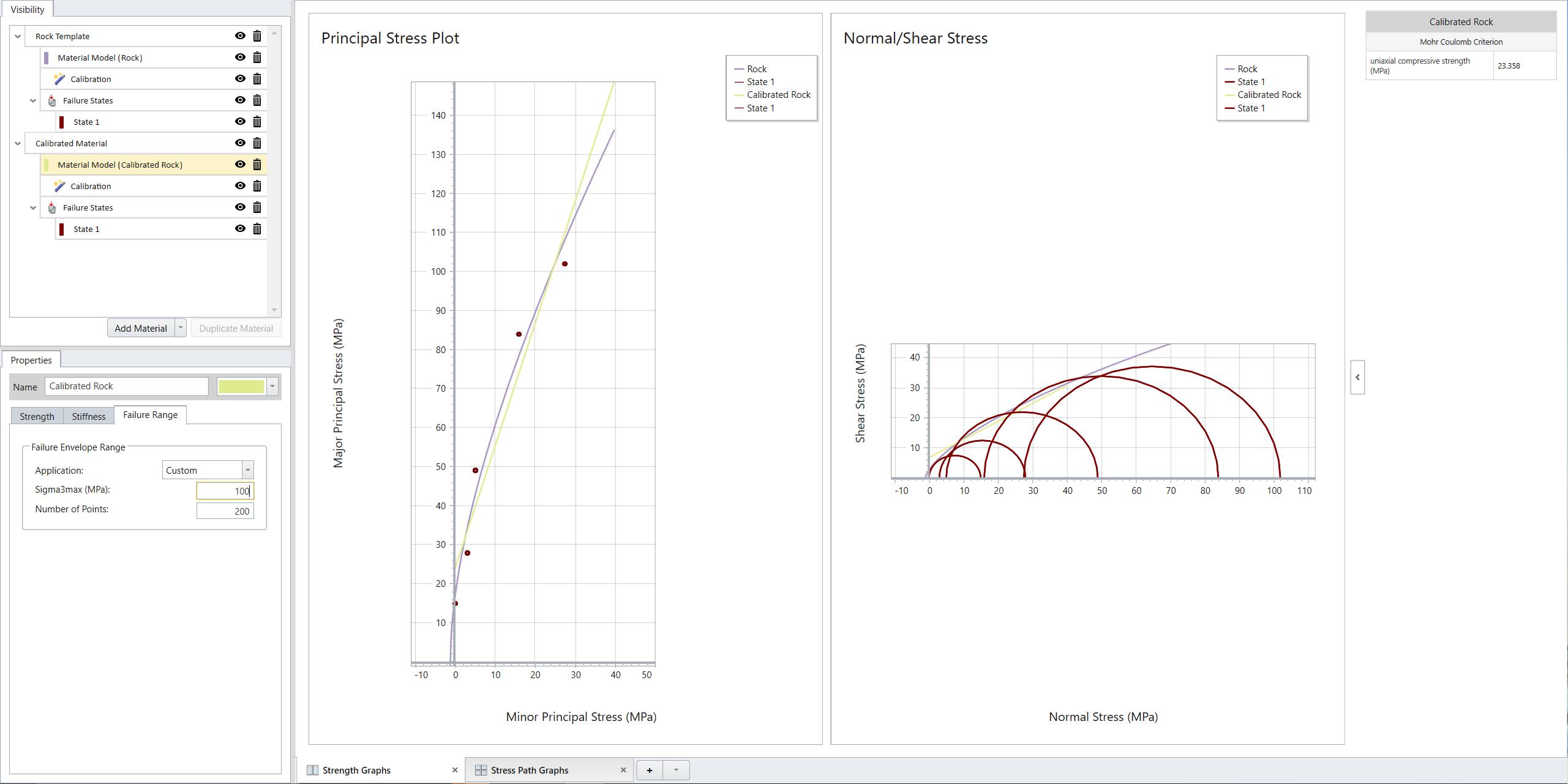This screenshot has width=1568, height=784.
Task: Click the Strength Graphs tab grid icon
Action: point(313,770)
